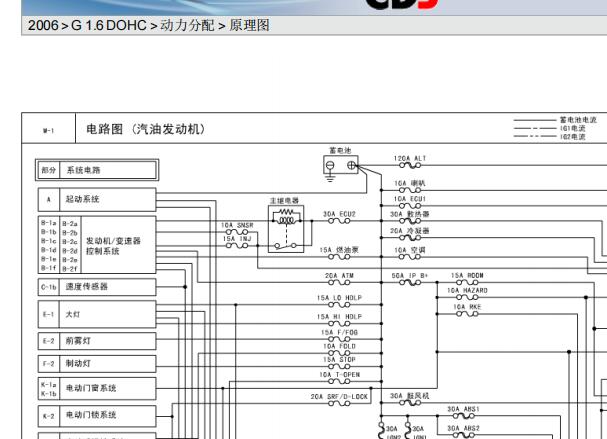The image size is (607, 439).
Task: Click the 30A ECU2 fuse label
Action: (x=340, y=214)
